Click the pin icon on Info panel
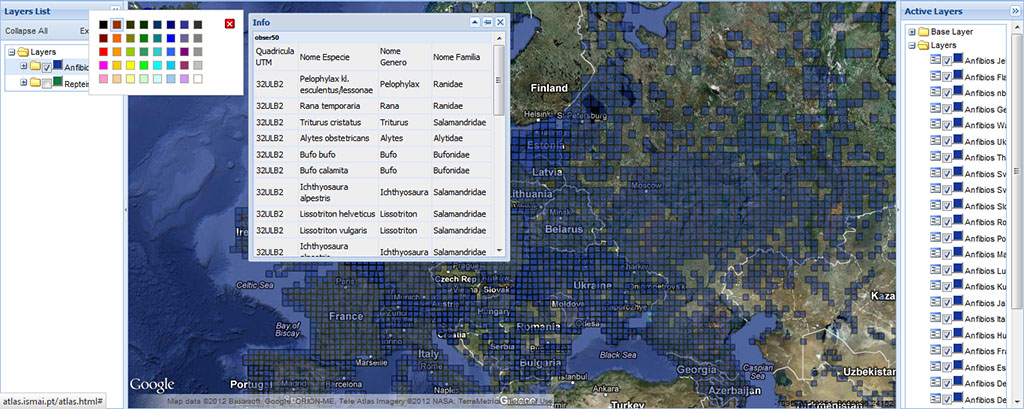 point(487,21)
